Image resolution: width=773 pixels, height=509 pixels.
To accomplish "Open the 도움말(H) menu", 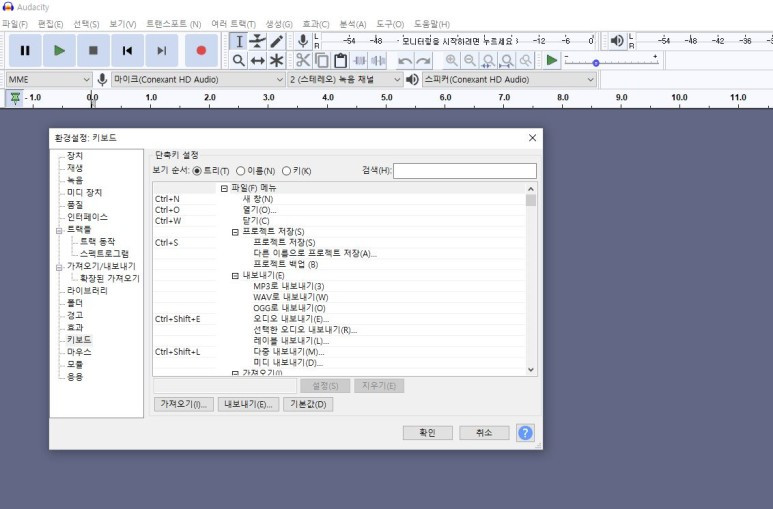I will [431, 24].
